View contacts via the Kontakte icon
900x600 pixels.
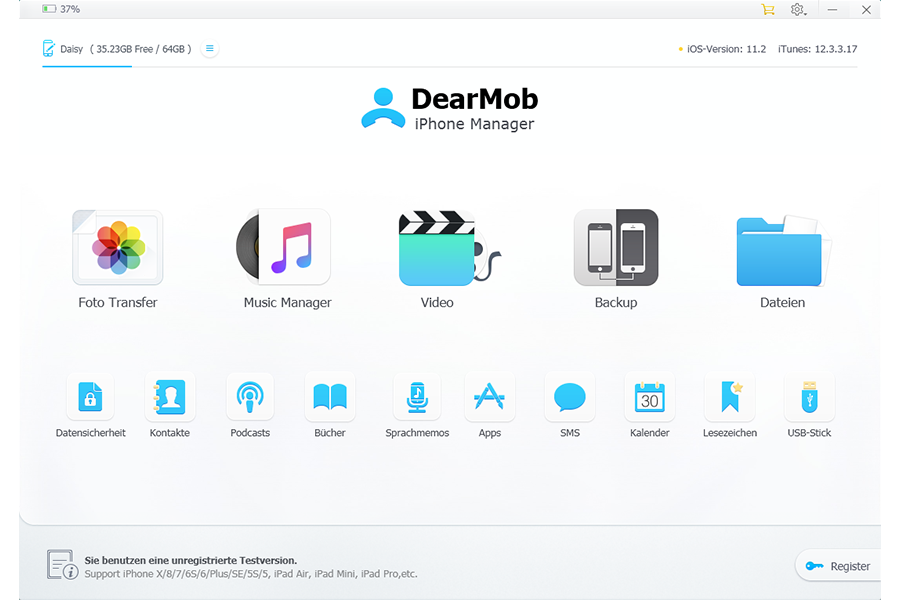coord(170,395)
